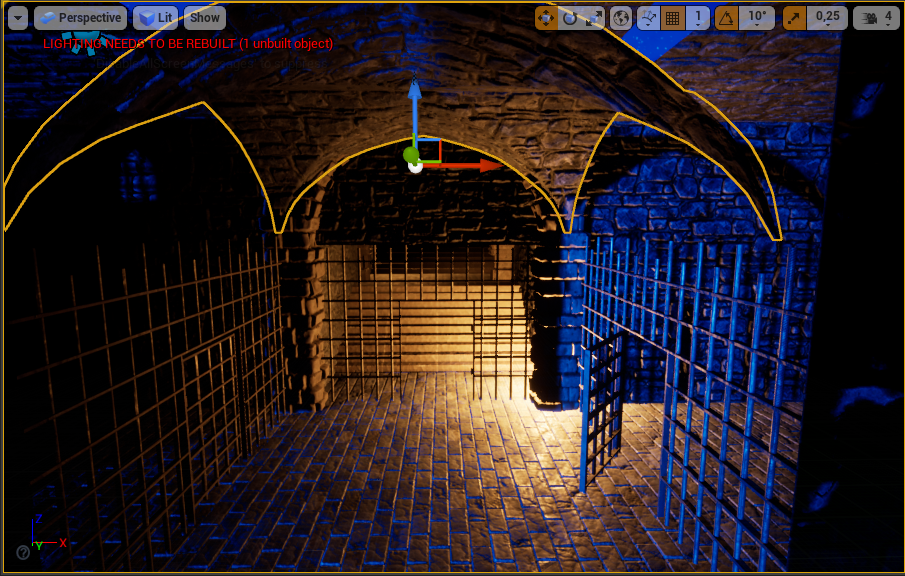This screenshot has height=576, width=905.
Task: Open the Perspective viewport type menu
Action: pos(80,18)
